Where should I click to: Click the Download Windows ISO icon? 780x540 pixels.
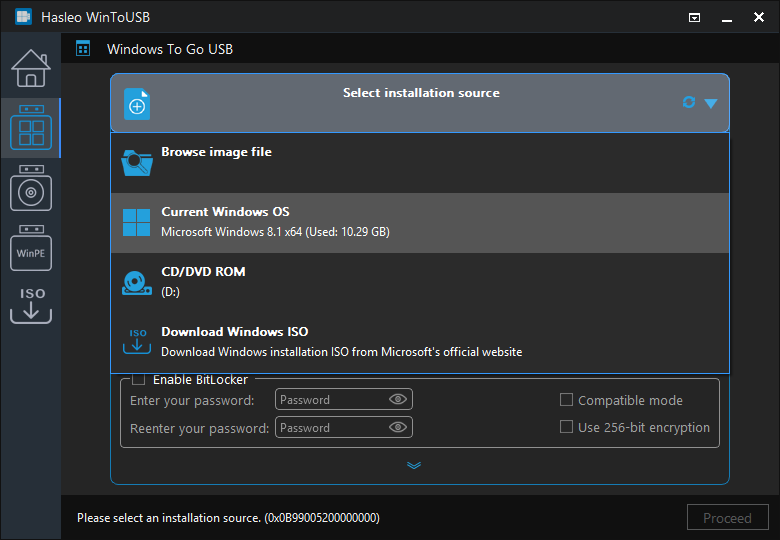pos(137,342)
